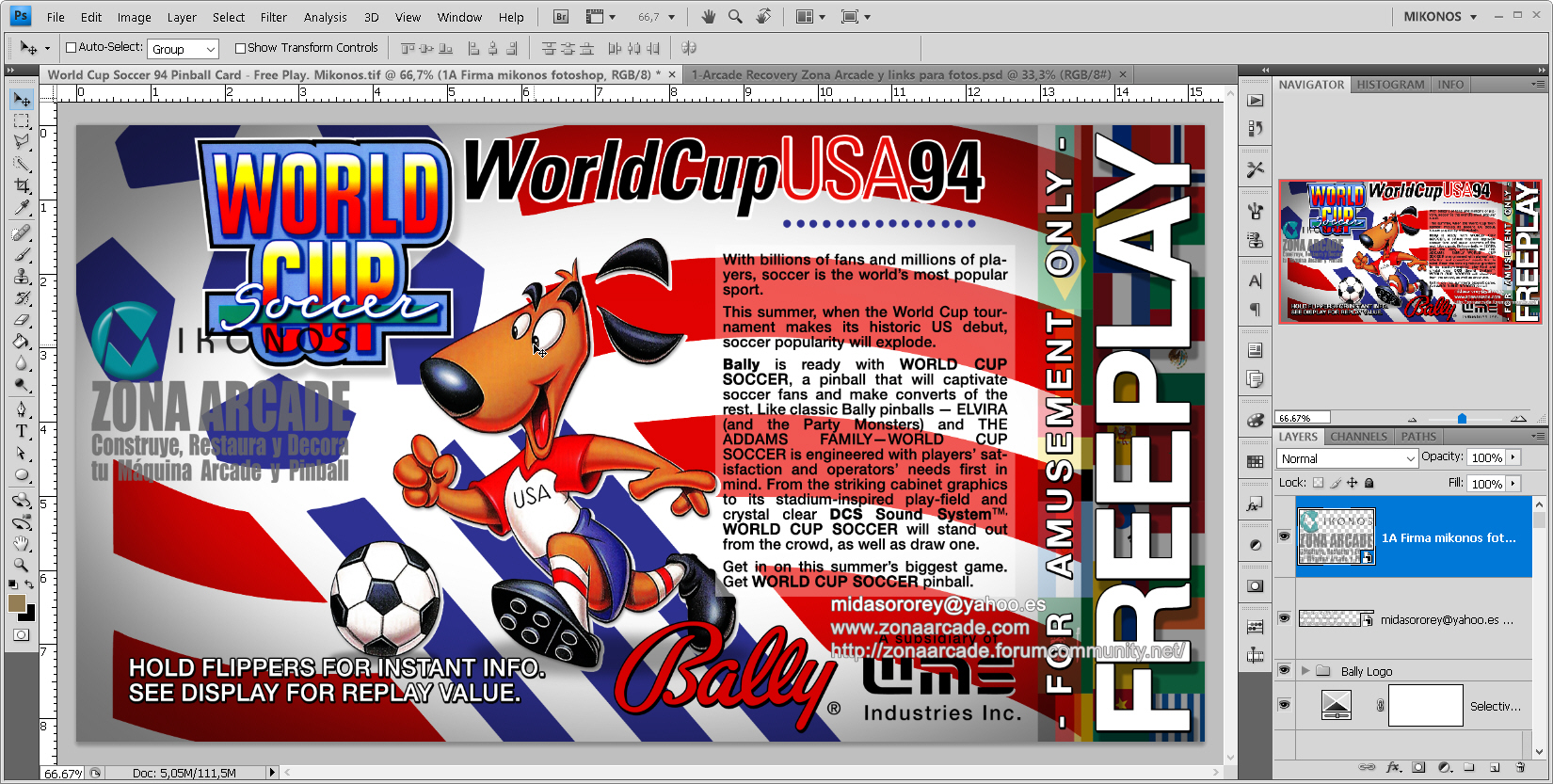Viewport: 1553px width, 784px height.
Task: Click the Auto-Align Layers icon in options bar
Action: click(688, 48)
